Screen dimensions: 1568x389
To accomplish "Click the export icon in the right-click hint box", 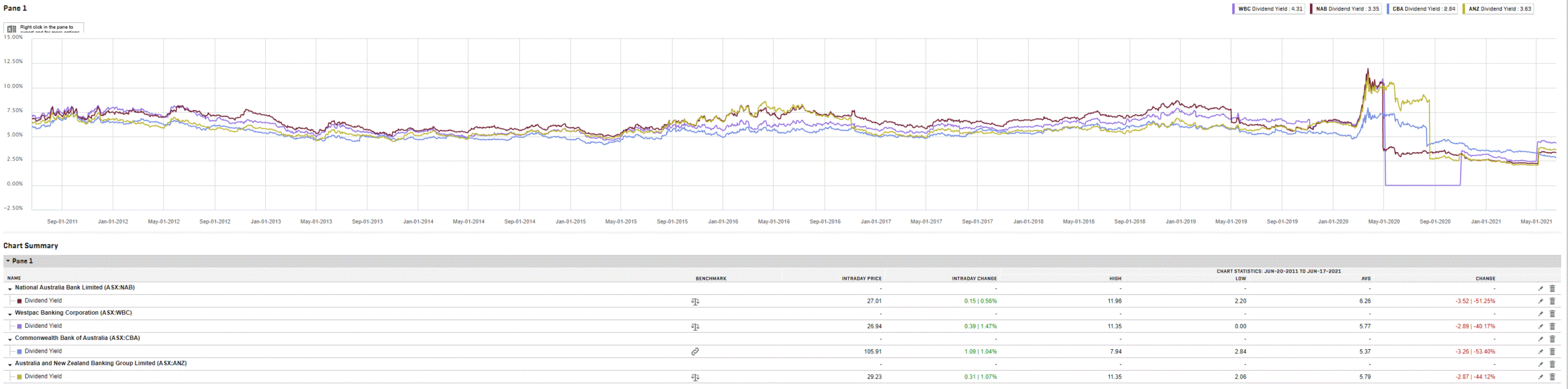I will (x=12, y=29).
